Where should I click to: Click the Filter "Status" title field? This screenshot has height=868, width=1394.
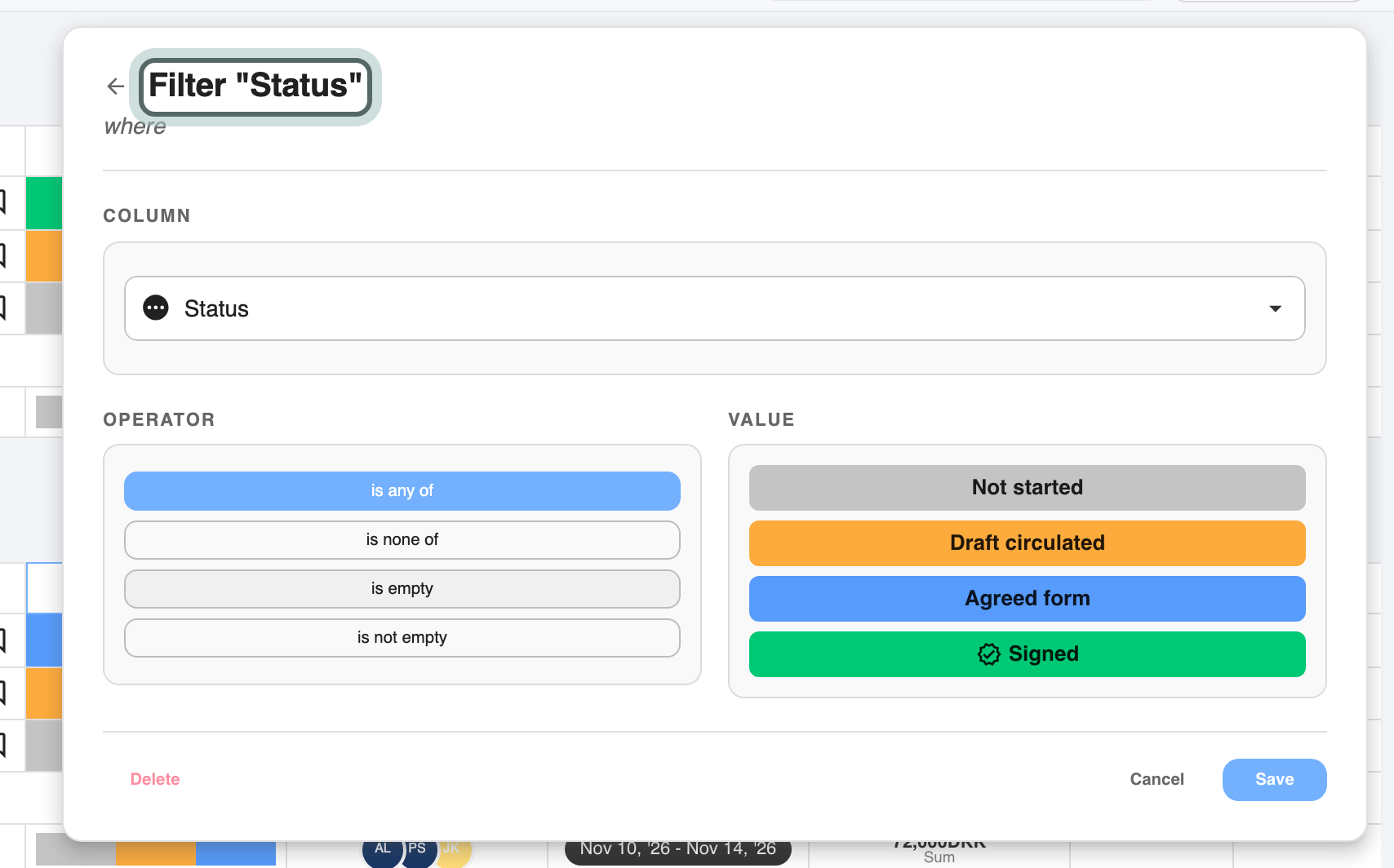point(255,86)
